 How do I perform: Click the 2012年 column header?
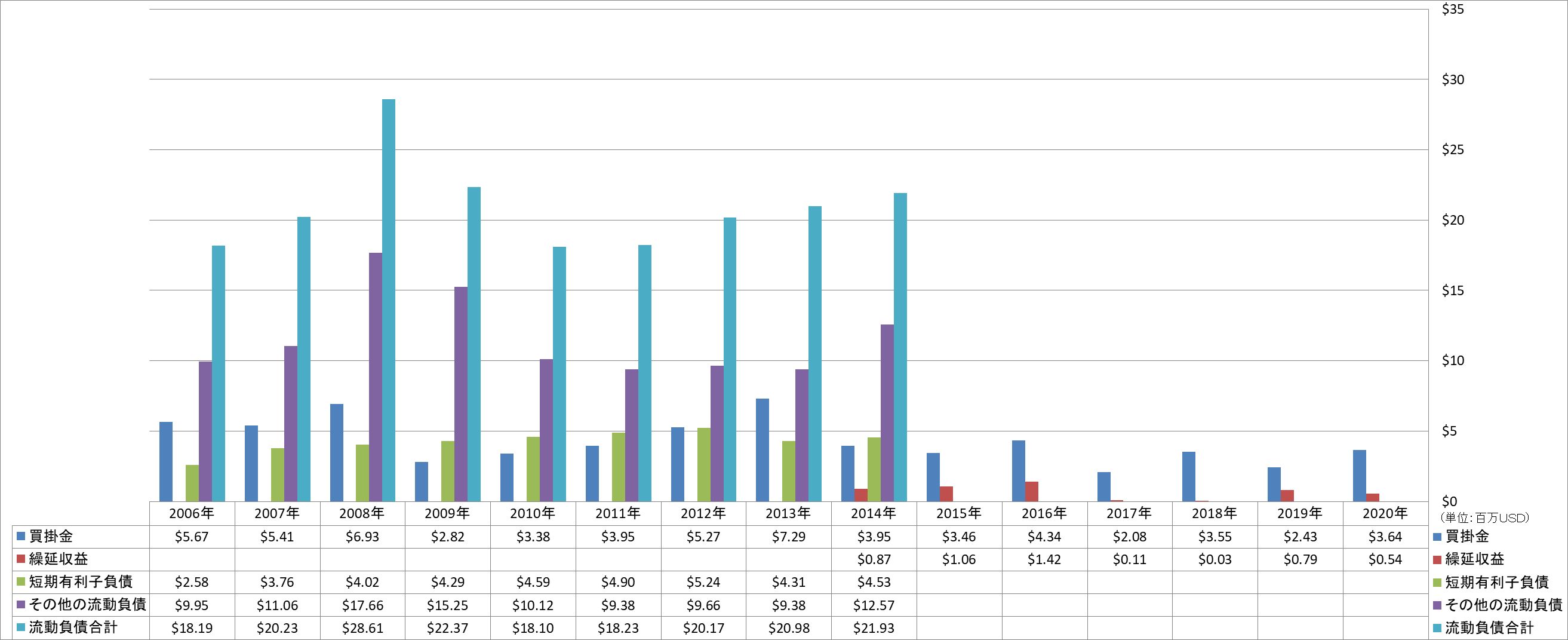(703, 513)
